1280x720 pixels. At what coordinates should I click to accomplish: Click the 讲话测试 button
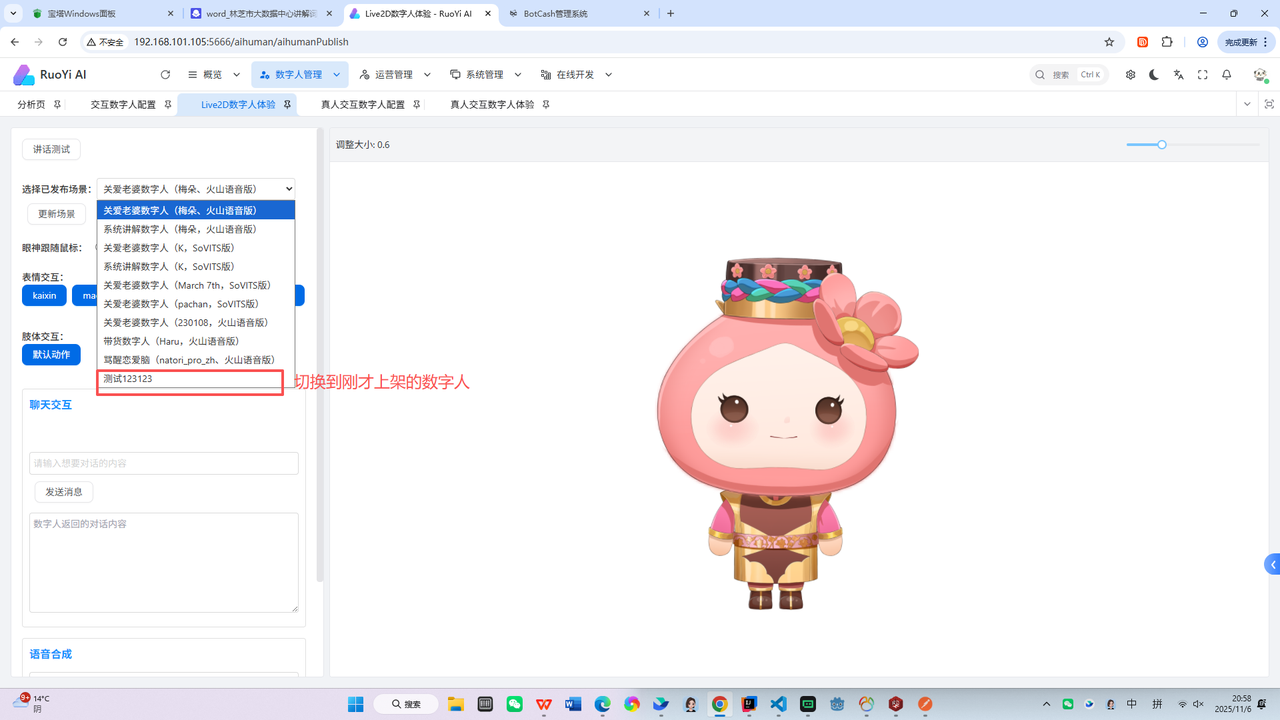pos(51,149)
